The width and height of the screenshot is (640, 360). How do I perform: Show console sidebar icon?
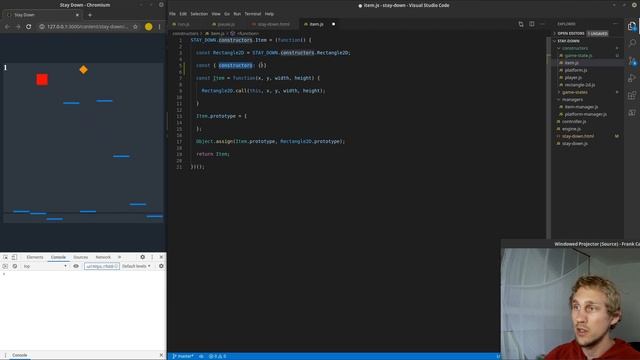pyautogui.click(x=5, y=266)
